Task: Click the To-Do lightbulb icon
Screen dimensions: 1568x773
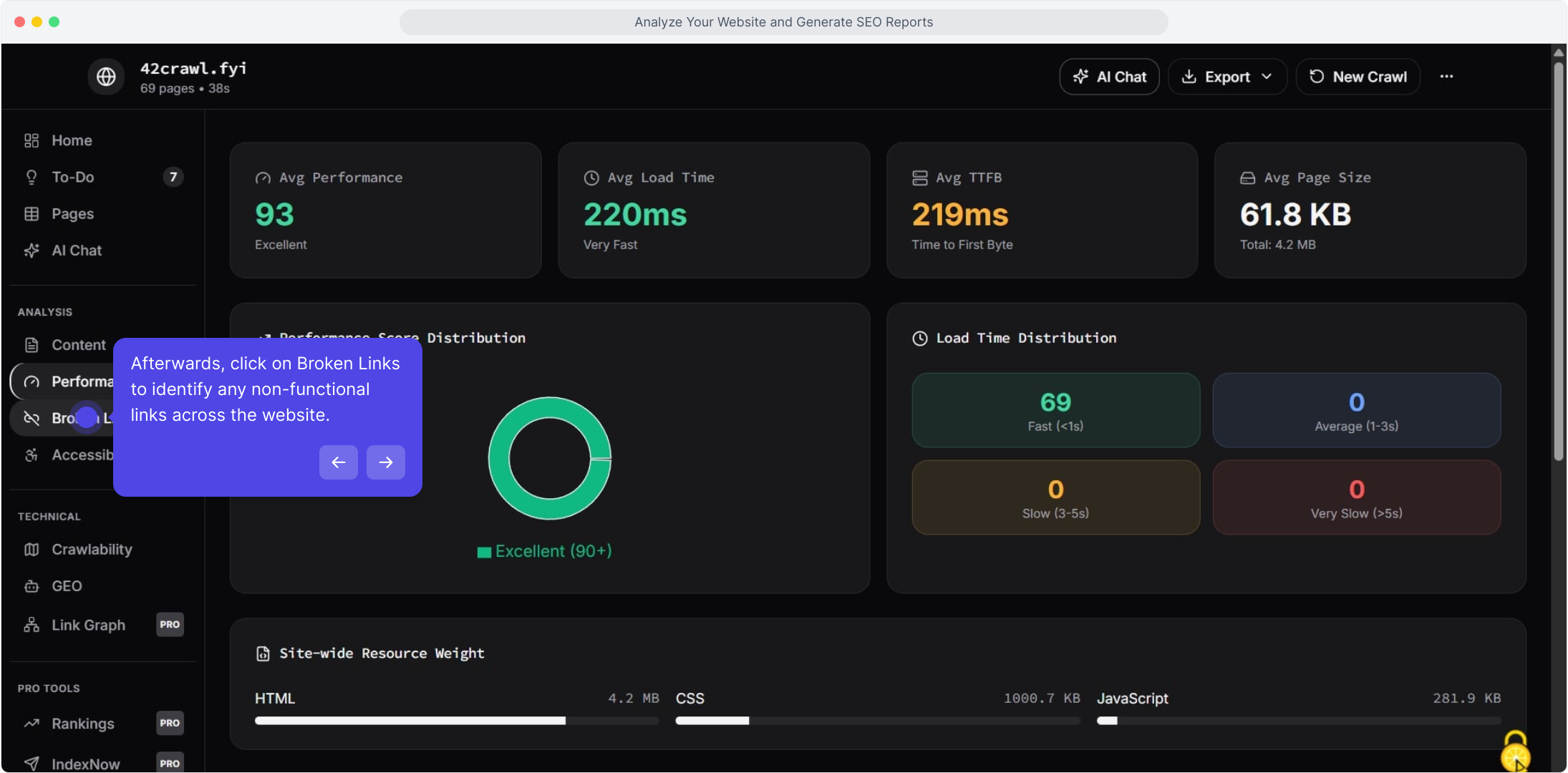Action: point(32,177)
